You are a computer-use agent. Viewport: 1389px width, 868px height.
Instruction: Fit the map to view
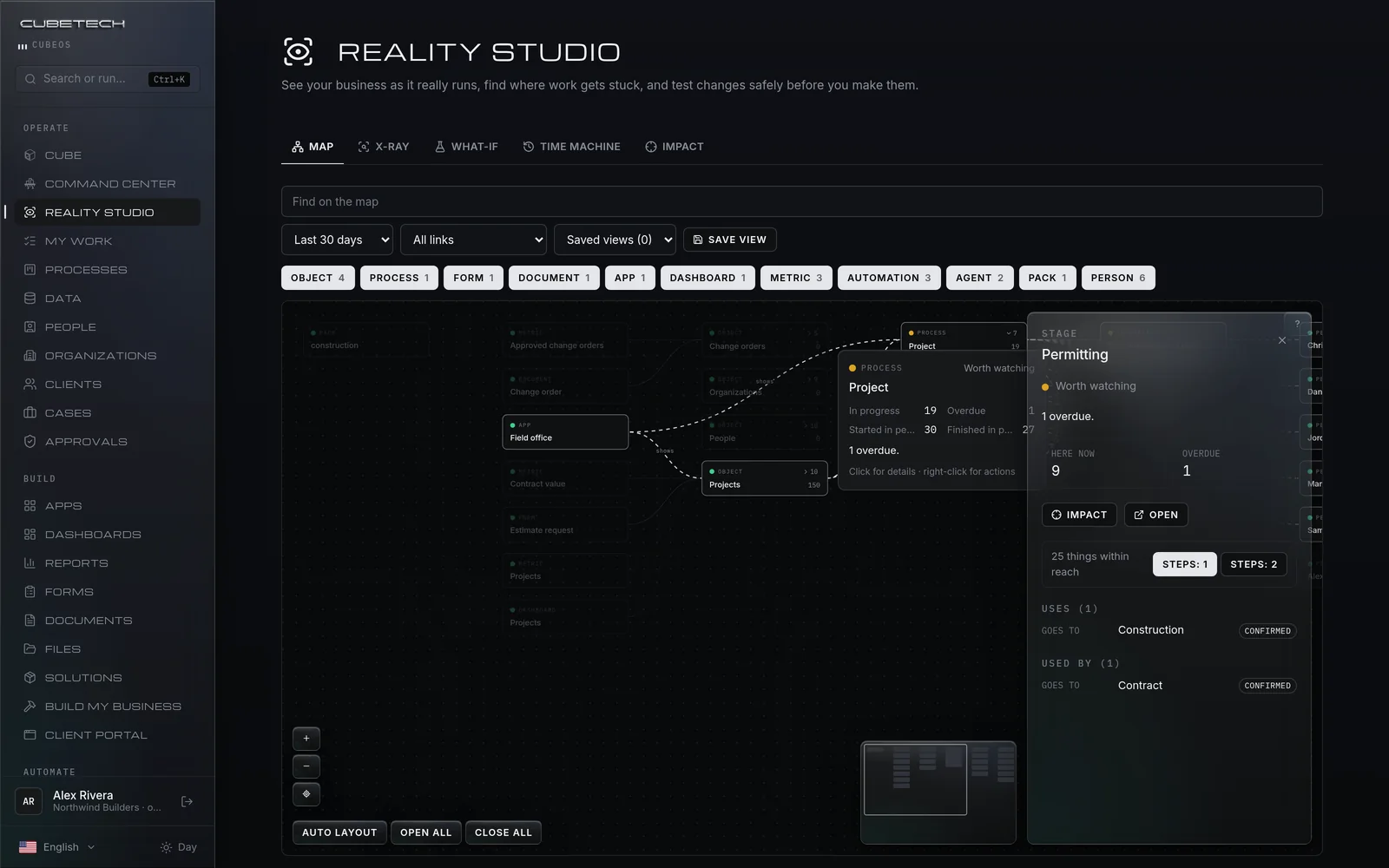(x=306, y=794)
